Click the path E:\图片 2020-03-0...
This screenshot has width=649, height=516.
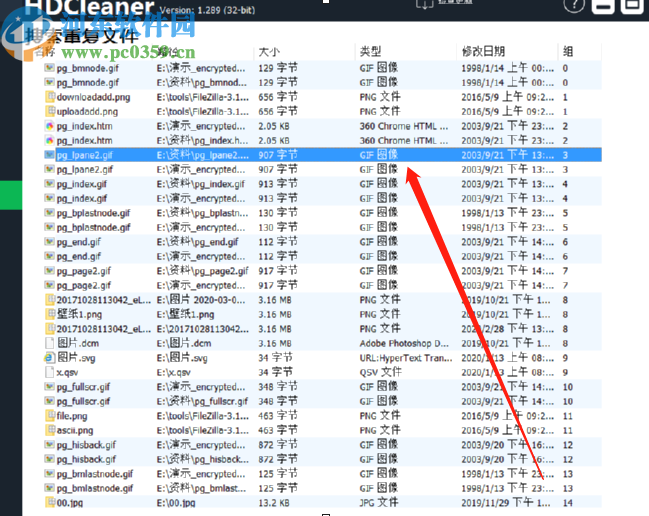(201, 300)
